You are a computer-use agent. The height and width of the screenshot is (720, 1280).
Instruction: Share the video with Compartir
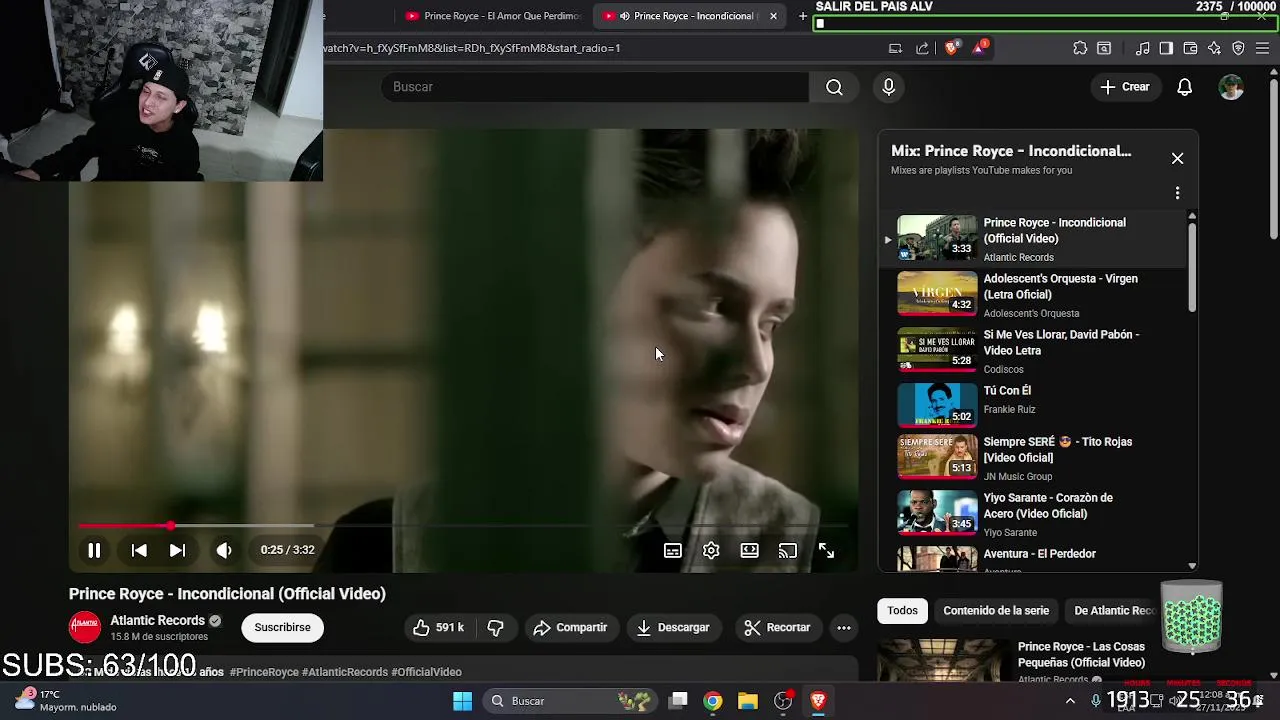click(x=570, y=627)
